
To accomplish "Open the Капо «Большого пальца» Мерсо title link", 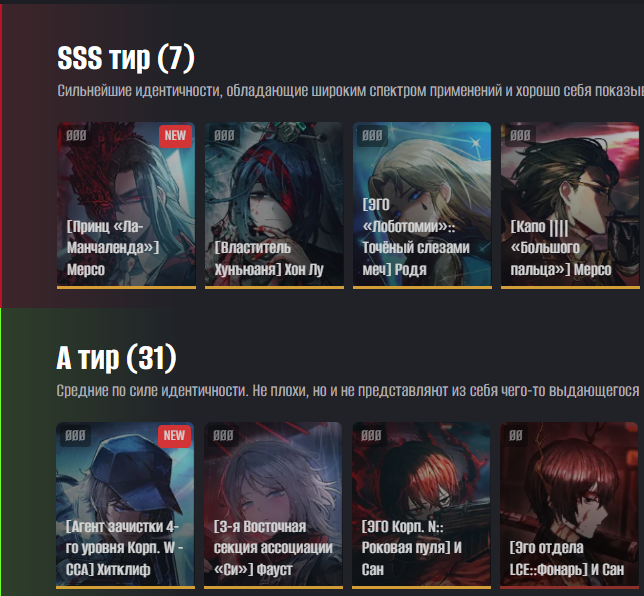I will coord(561,248).
